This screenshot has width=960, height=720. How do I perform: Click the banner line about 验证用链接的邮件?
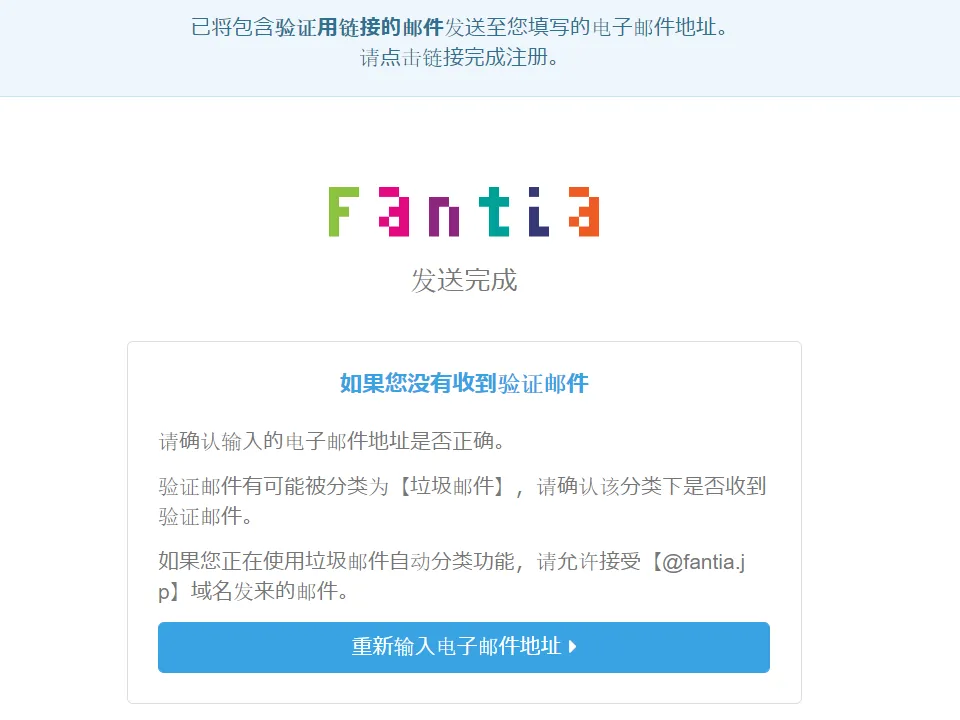click(x=459, y=27)
